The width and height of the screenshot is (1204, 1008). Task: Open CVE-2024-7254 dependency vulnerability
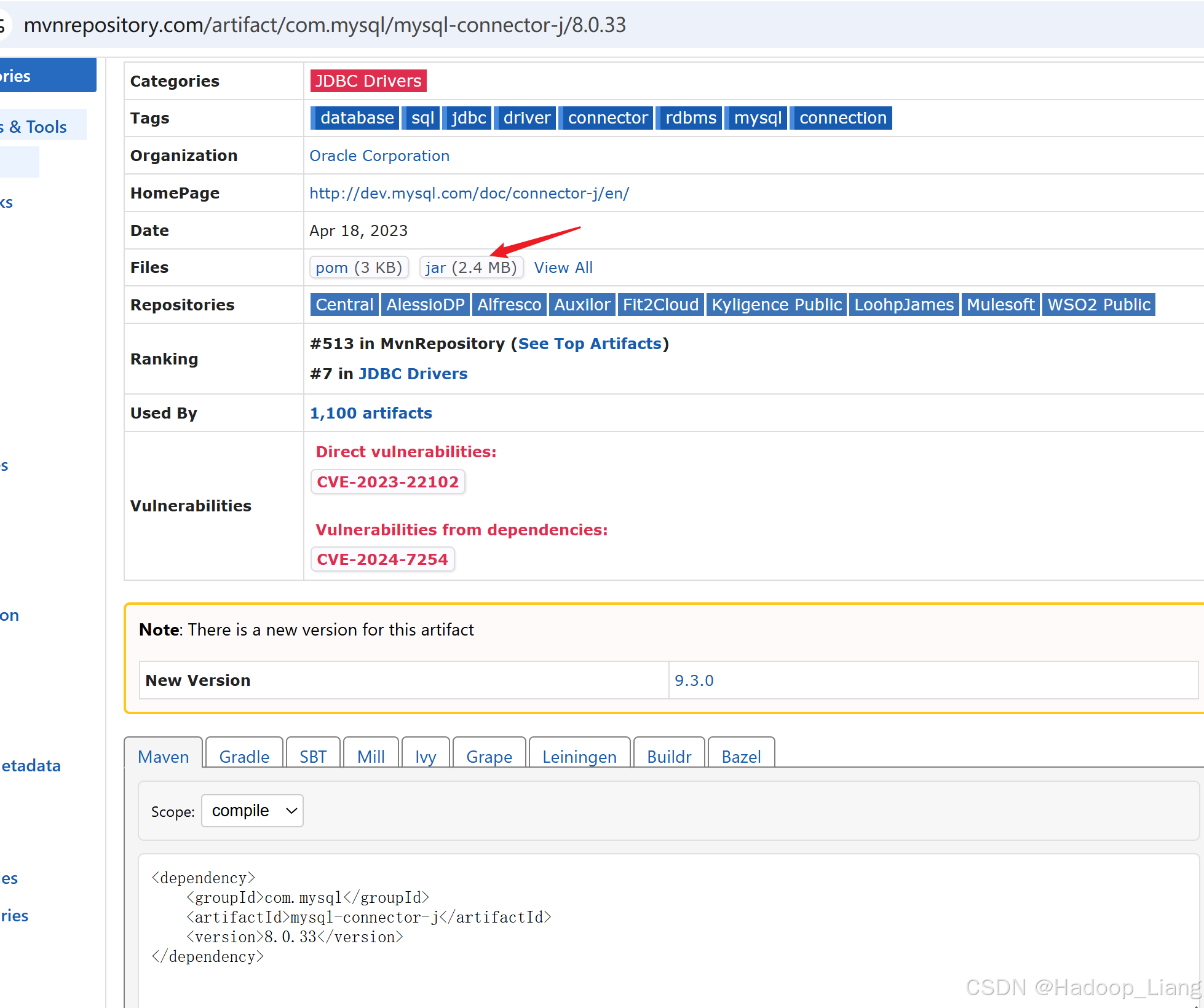[x=382, y=559]
